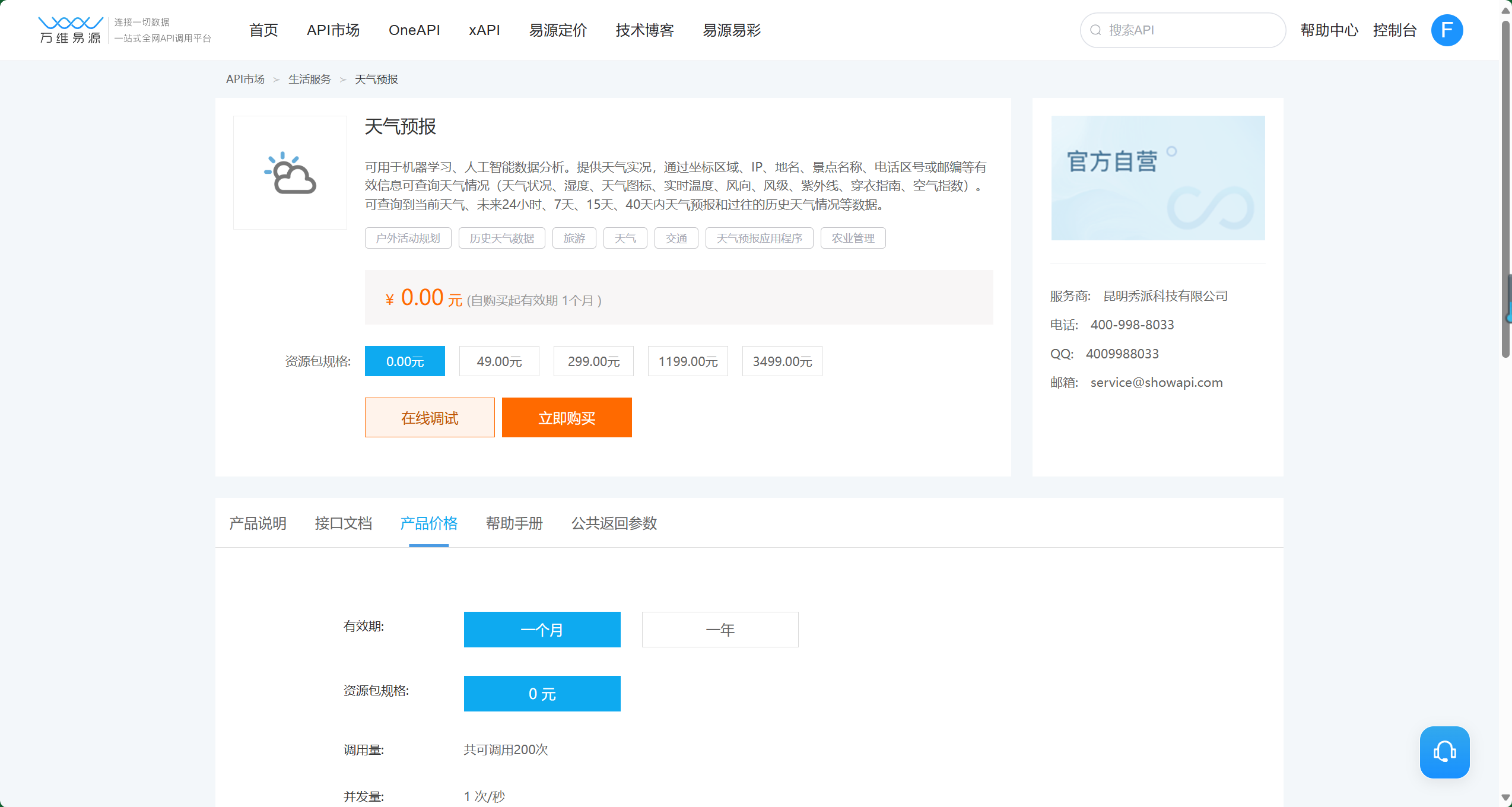The width and height of the screenshot is (1512, 807).
Task: Open the 生活服务 breadcrumb link
Action: (309, 78)
